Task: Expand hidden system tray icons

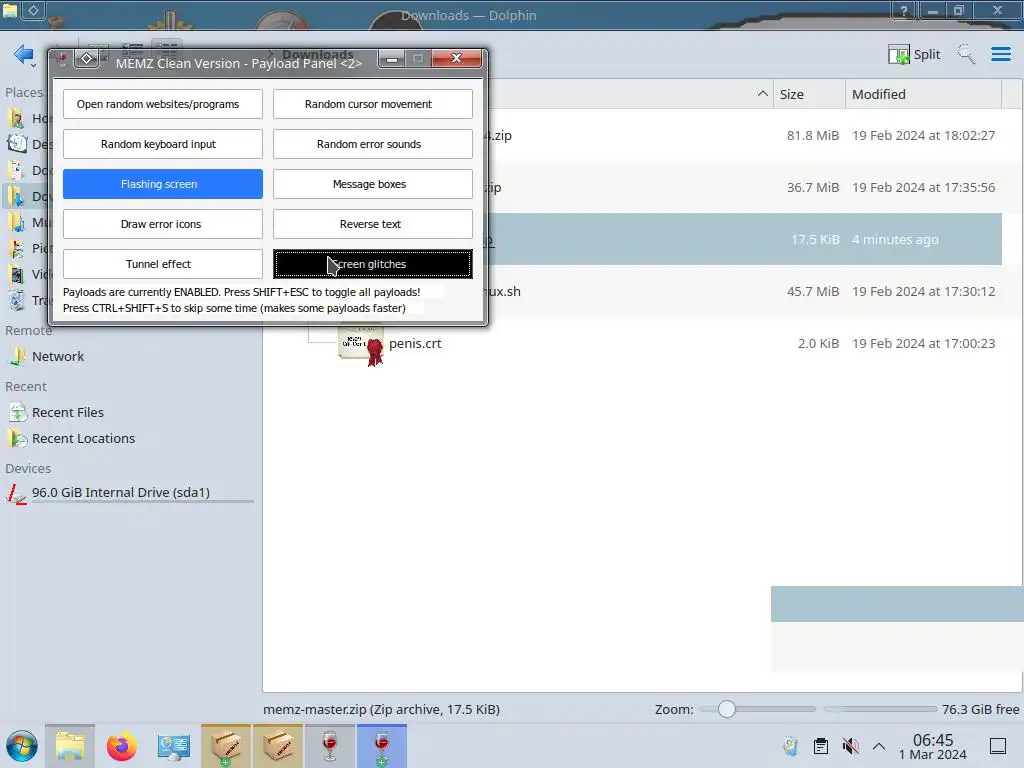Action: click(879, 746)
